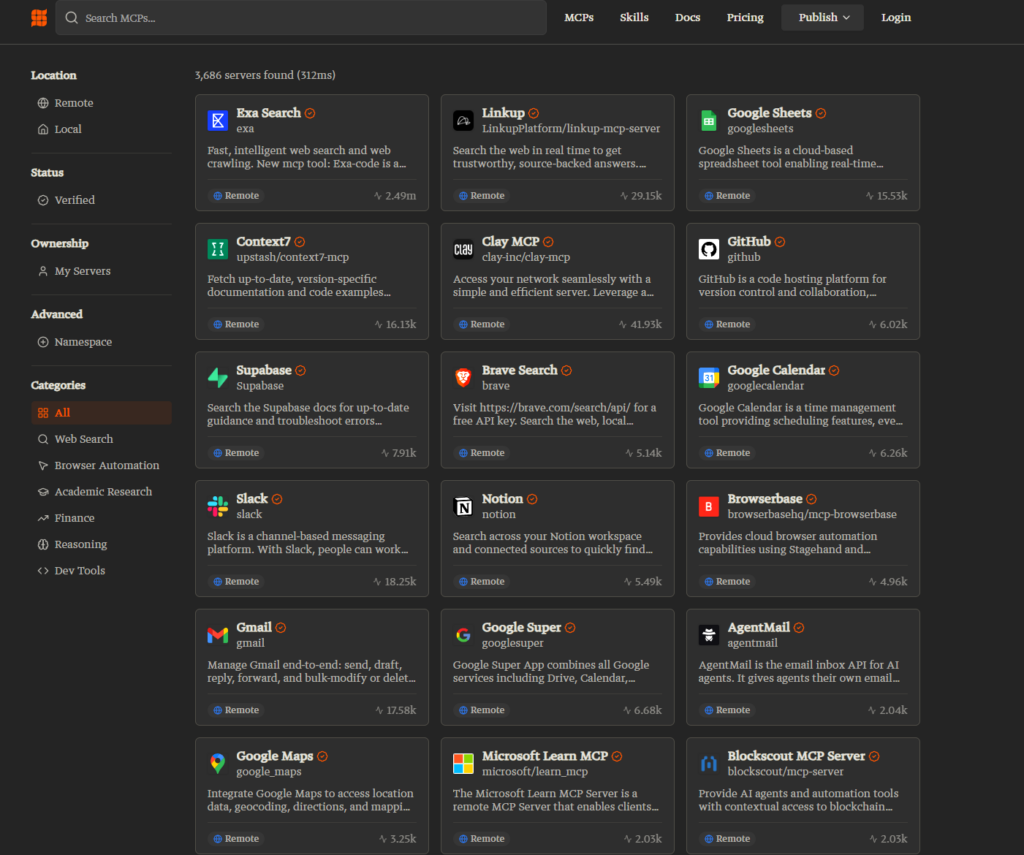Click the Slack logo icon
The image size is (1024, 855).
[x=218, y=507]
